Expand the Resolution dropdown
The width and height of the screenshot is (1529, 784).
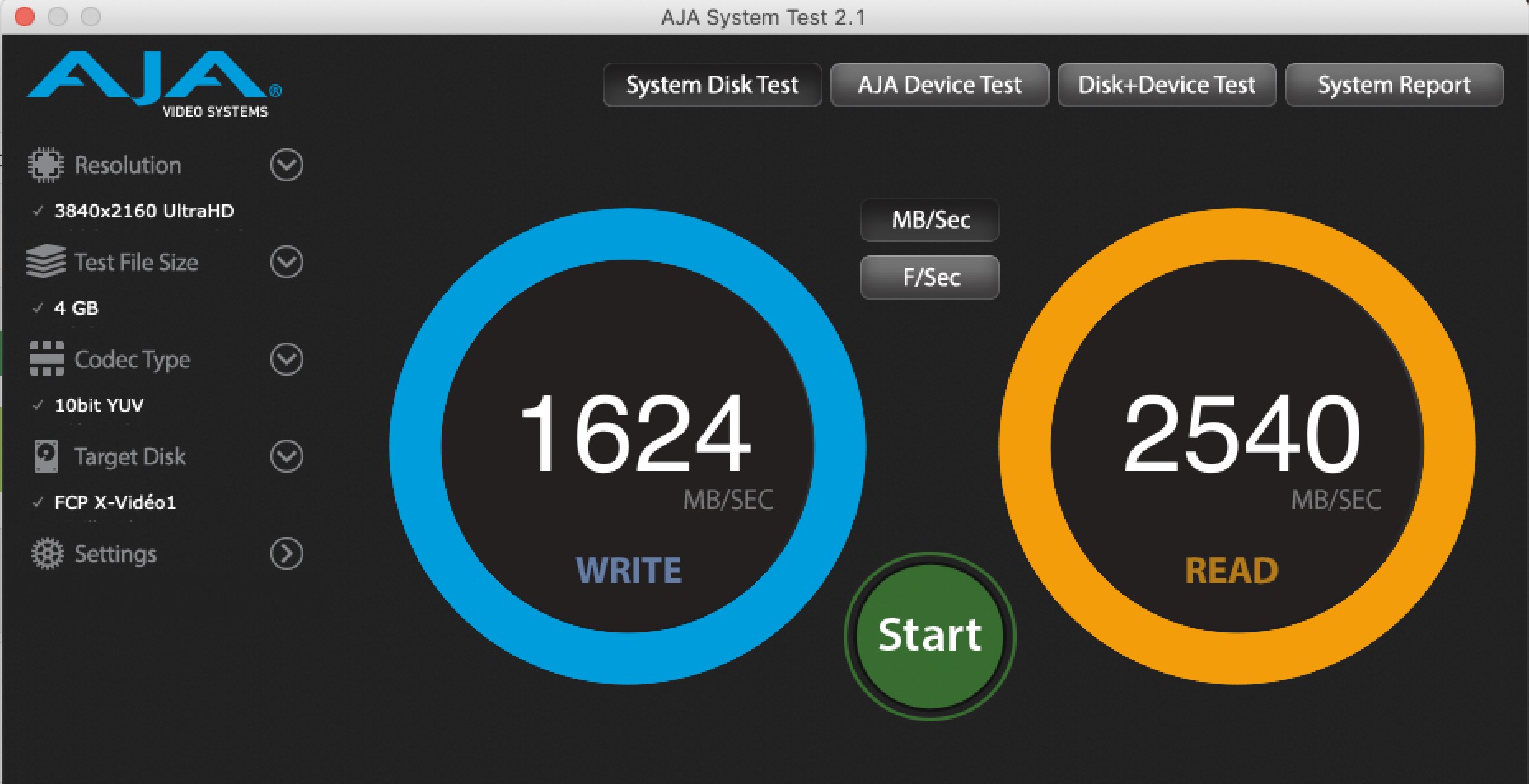coord(287,165)
